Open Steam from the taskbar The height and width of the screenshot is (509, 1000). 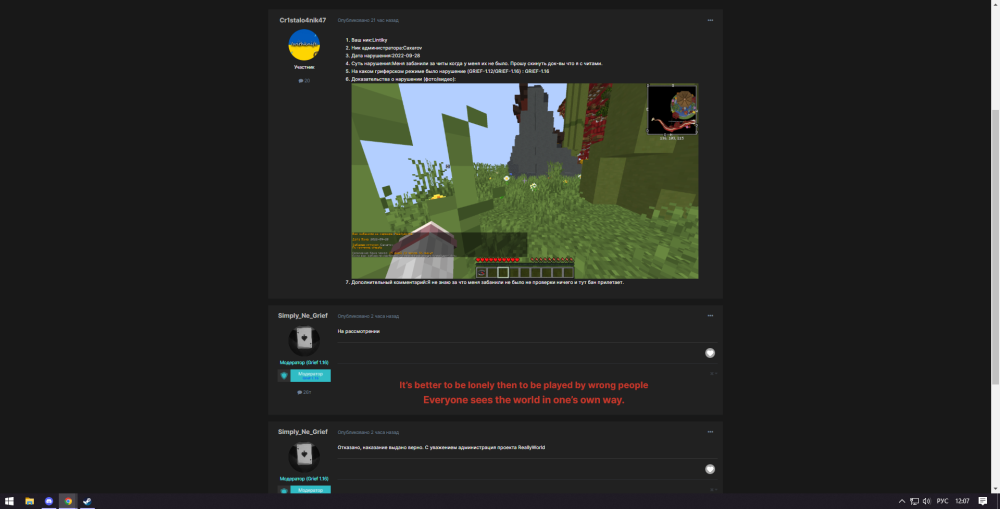click(x=87, y=501)
